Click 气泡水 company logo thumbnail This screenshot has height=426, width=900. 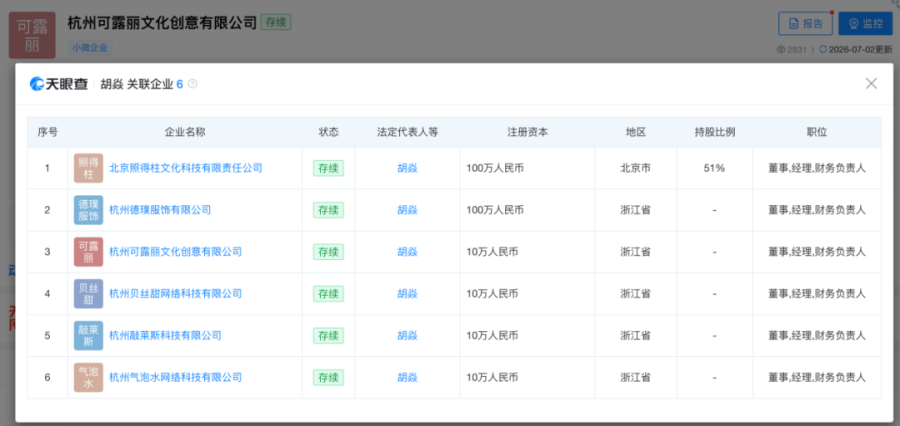pos(88,378)
